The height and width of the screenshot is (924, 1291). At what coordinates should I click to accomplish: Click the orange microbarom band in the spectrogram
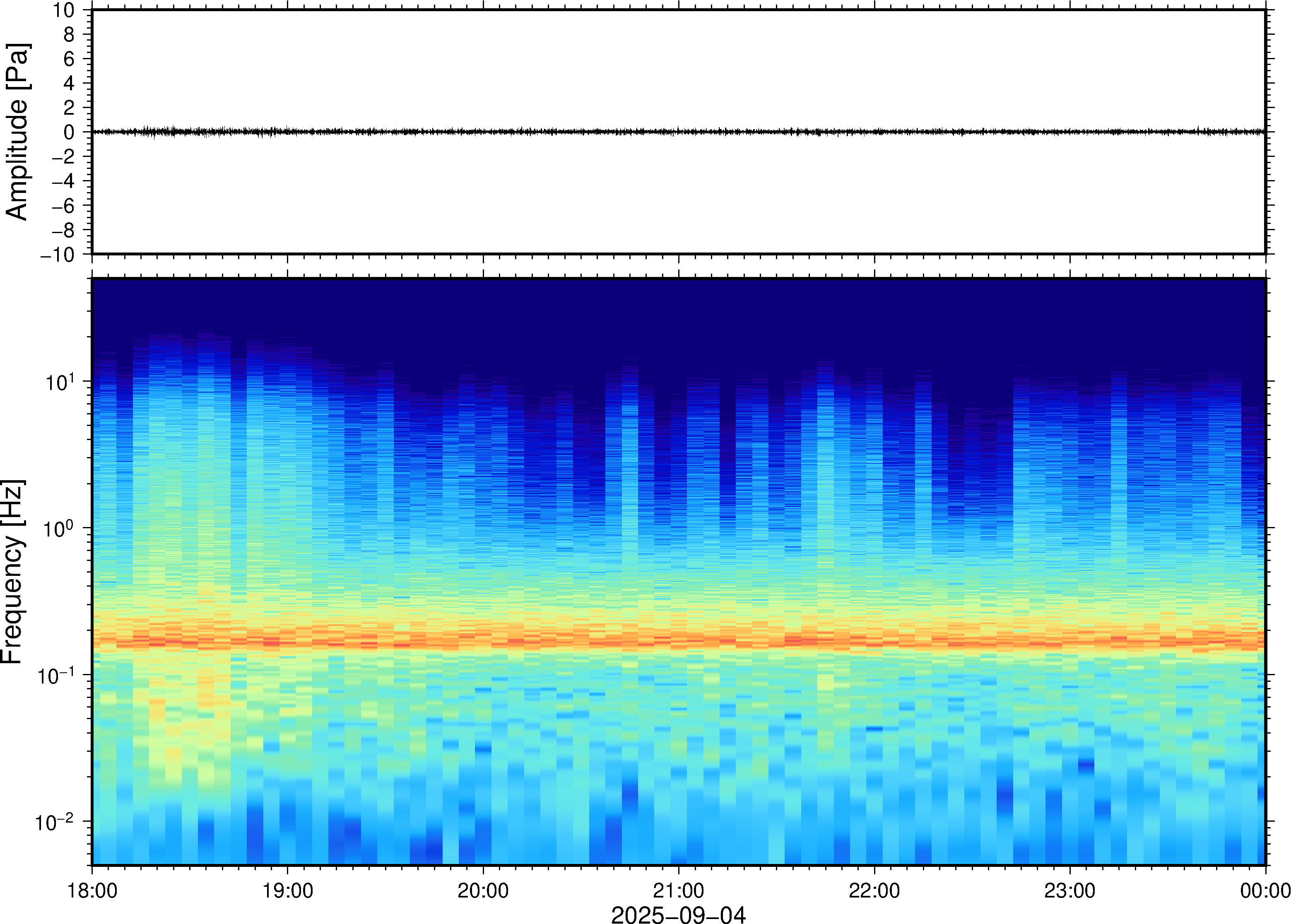tap(678, 640)
